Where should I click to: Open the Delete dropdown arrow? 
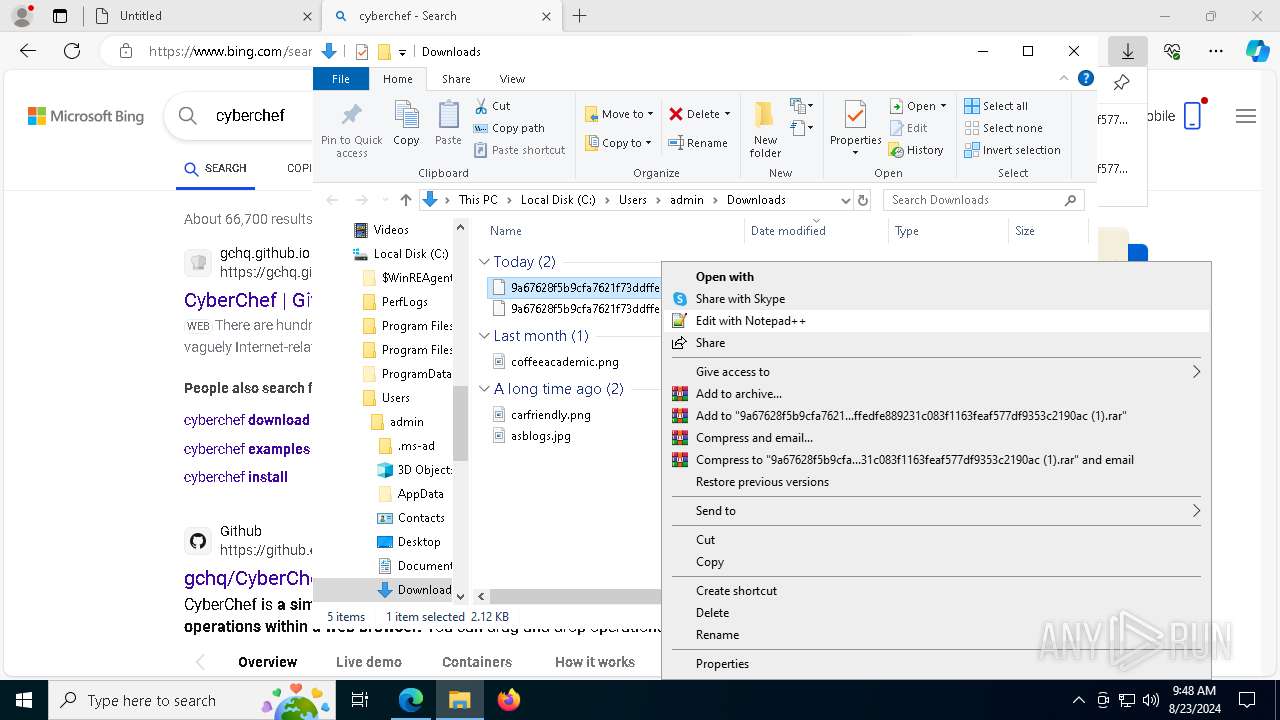coord(727,114)
